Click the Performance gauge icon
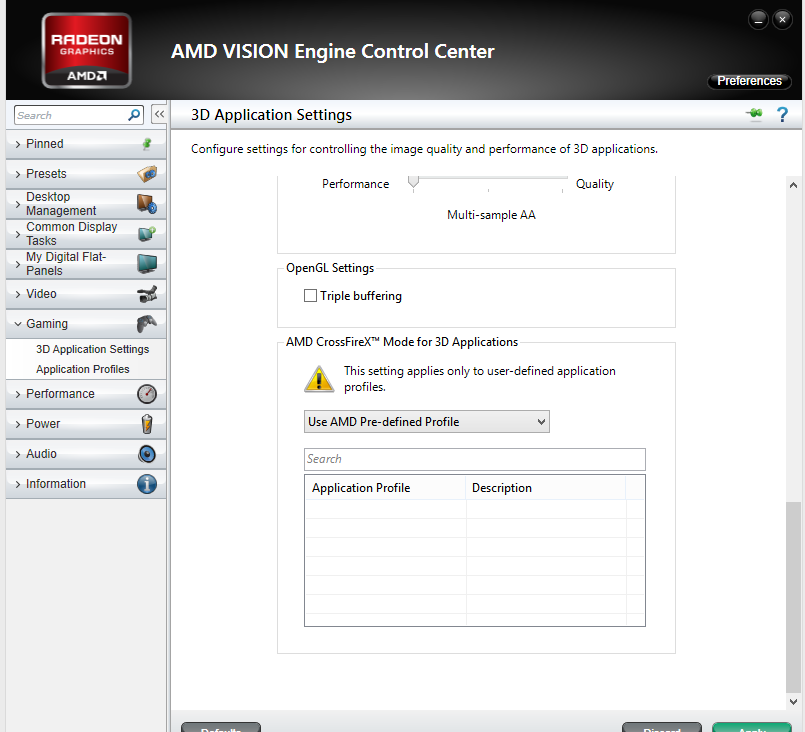This screenshot has width=805, height=732. pyautogui.click(x=147, y=394)
